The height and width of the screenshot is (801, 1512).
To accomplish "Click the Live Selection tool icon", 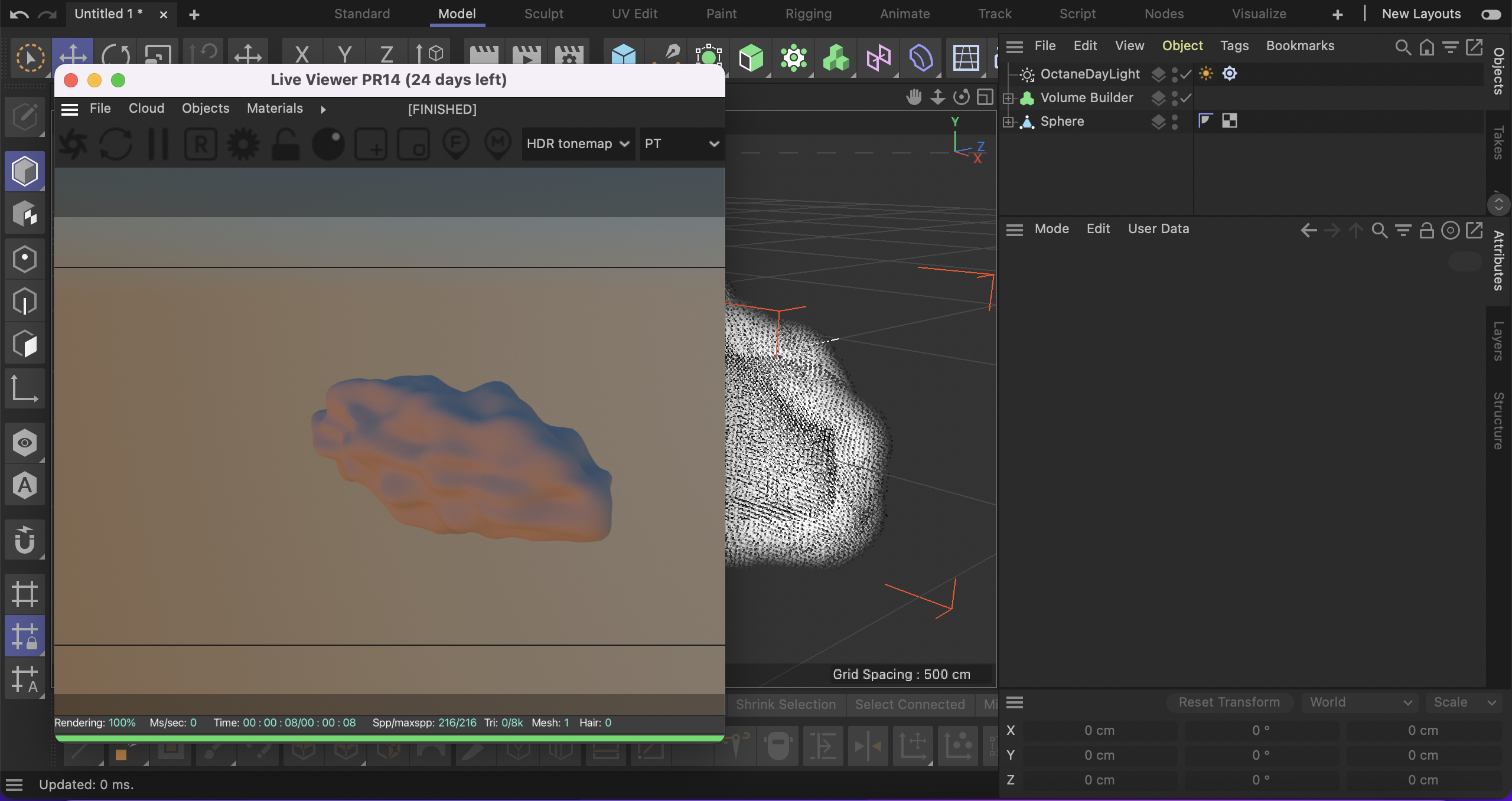I will coord(27,57).
